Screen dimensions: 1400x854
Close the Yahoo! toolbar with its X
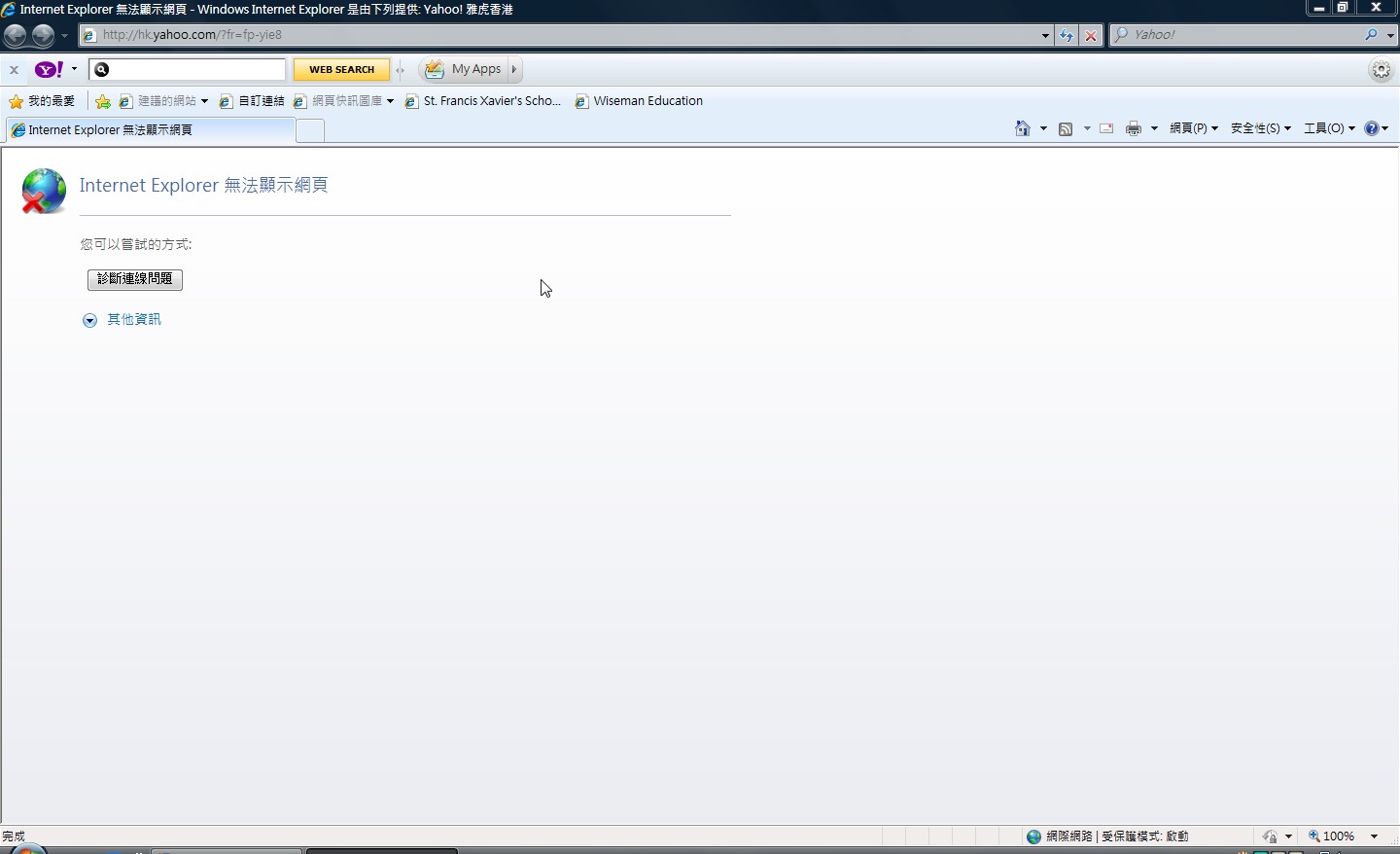14,69
